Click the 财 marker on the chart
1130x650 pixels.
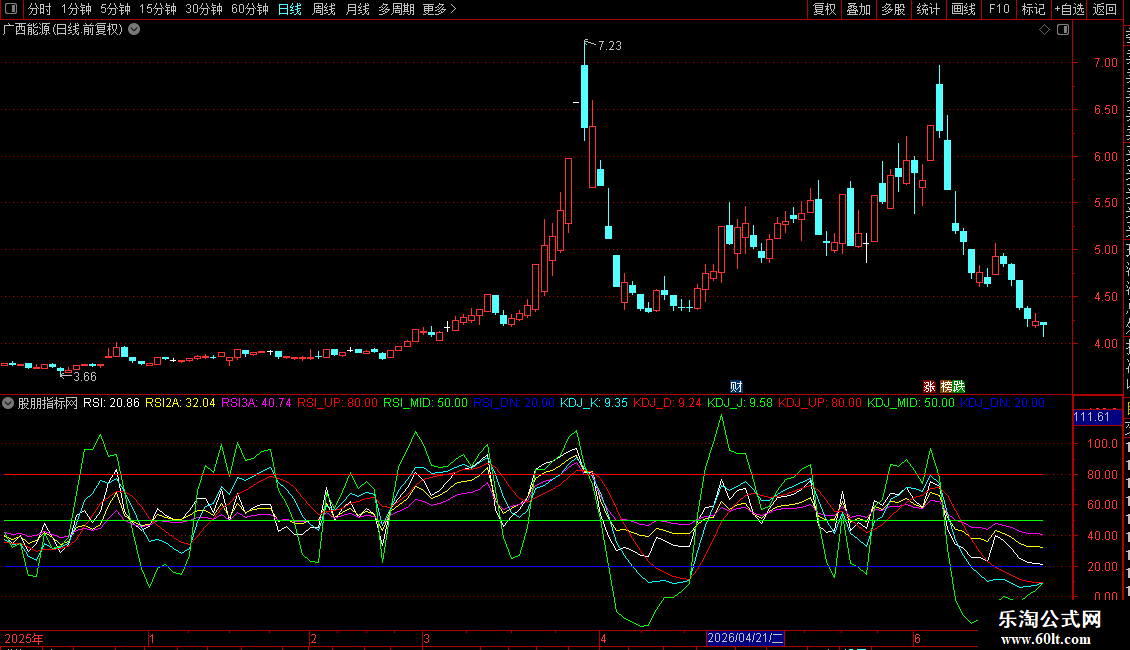point(736,387)
